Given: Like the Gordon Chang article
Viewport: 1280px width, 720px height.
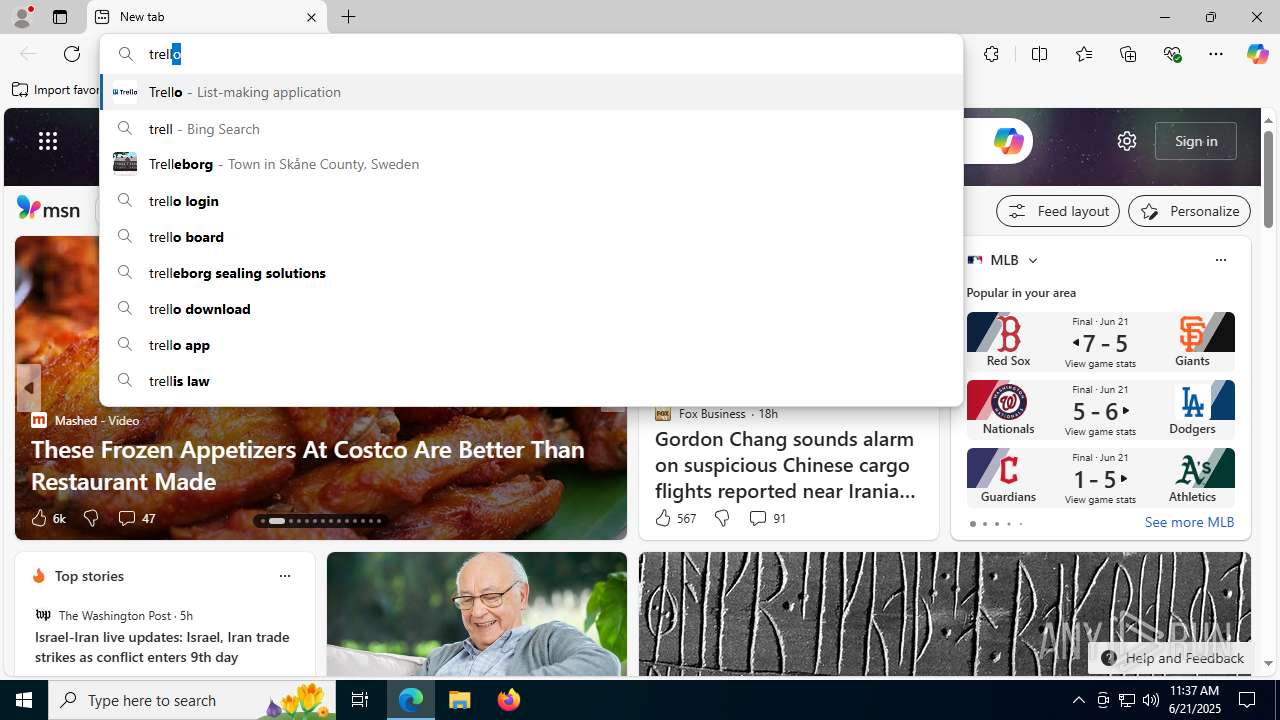Looking at the screenshot, I should point(675,518).
